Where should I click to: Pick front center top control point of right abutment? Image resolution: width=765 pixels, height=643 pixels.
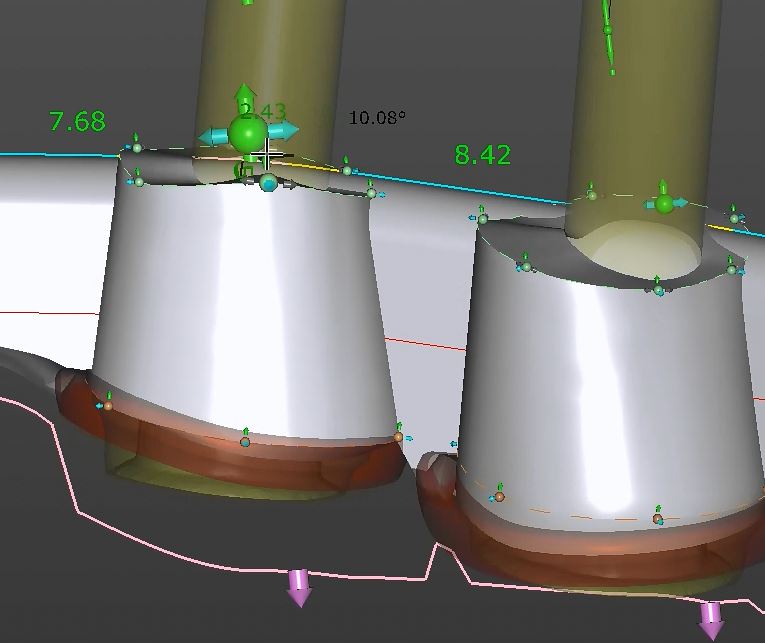(x=658, y=290)
